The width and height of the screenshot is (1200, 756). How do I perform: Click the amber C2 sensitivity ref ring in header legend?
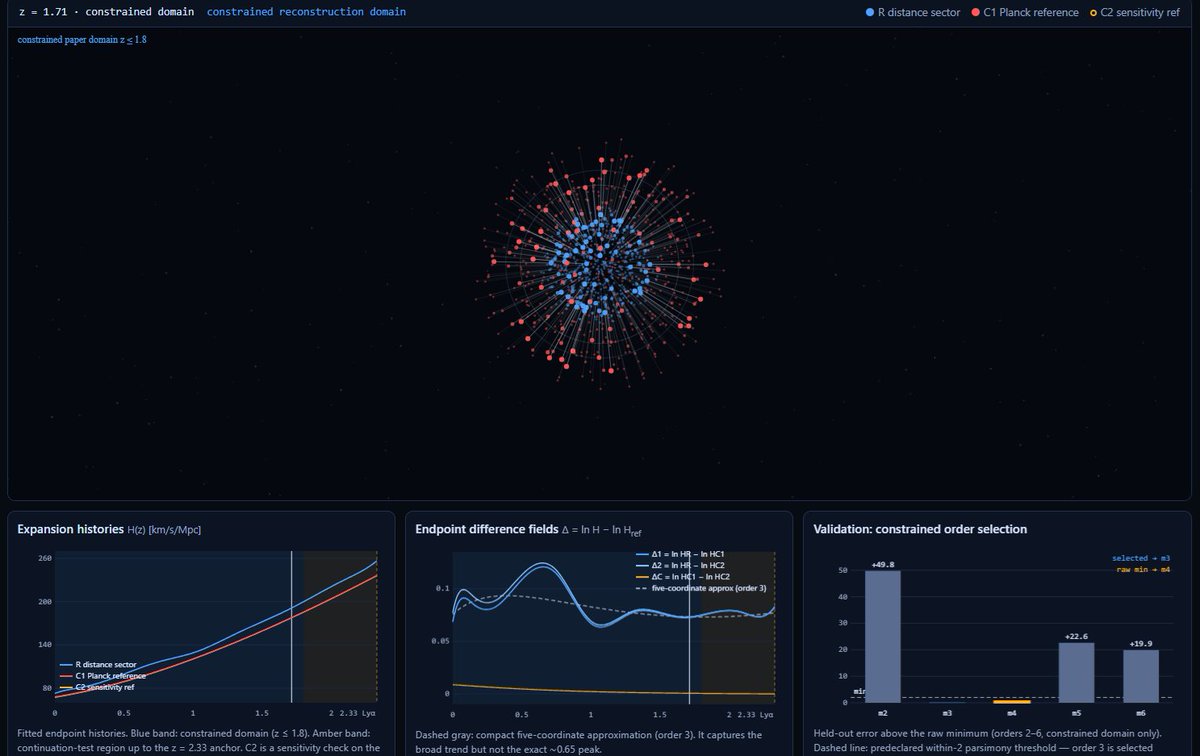point(1093,13)
